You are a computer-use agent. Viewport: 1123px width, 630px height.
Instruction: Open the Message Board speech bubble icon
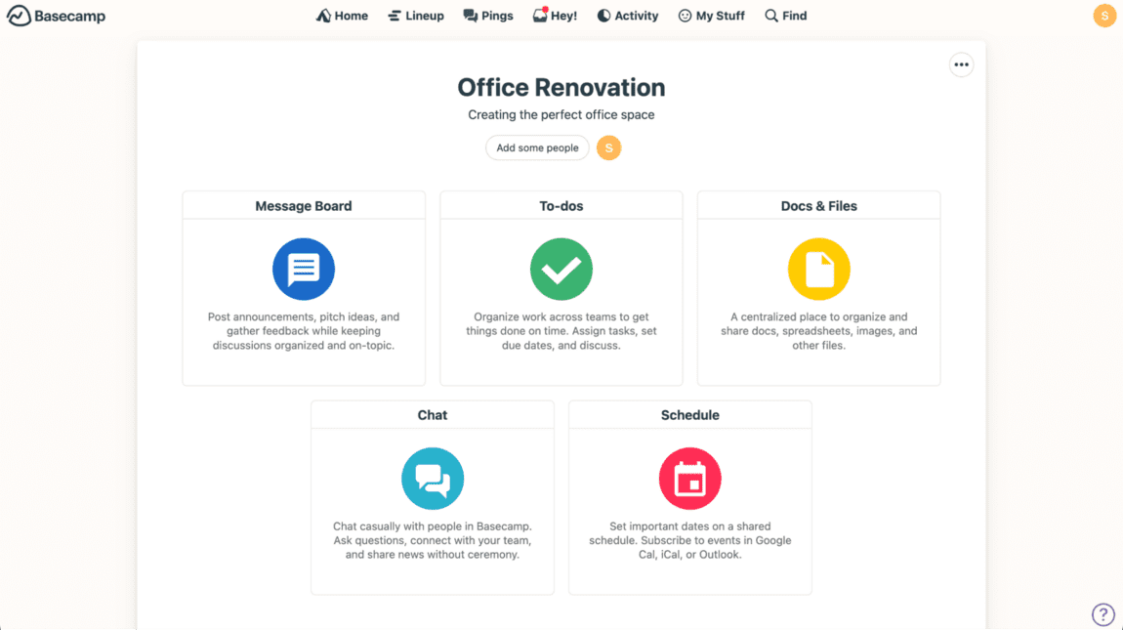303,268
